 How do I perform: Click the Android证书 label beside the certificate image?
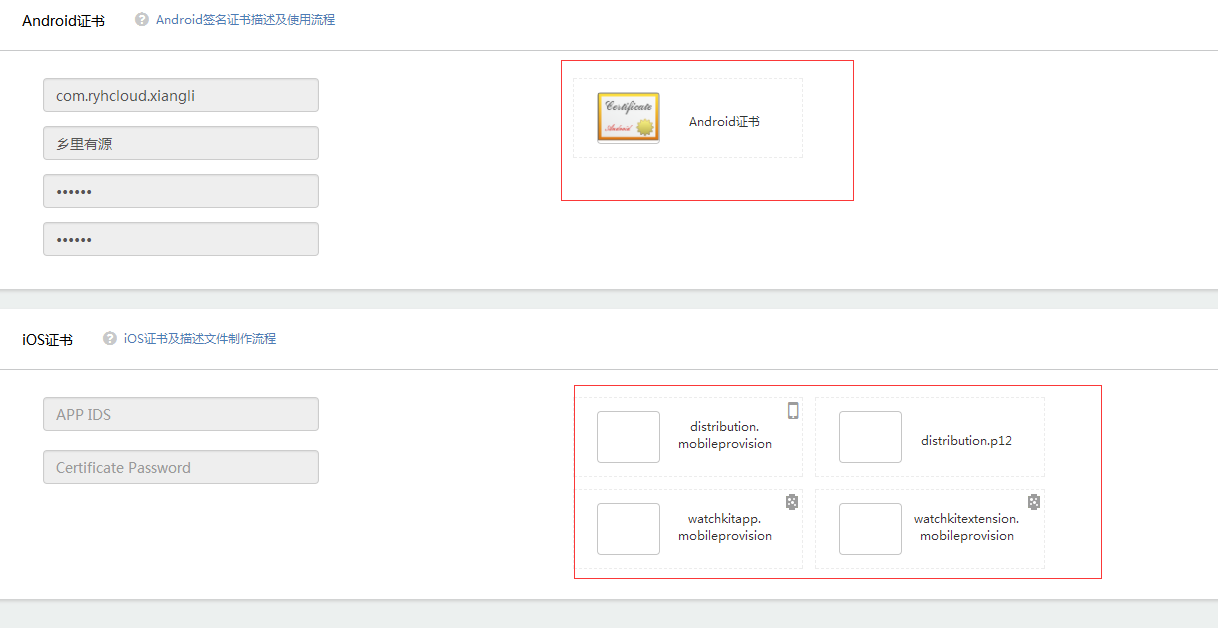point(724,122)
